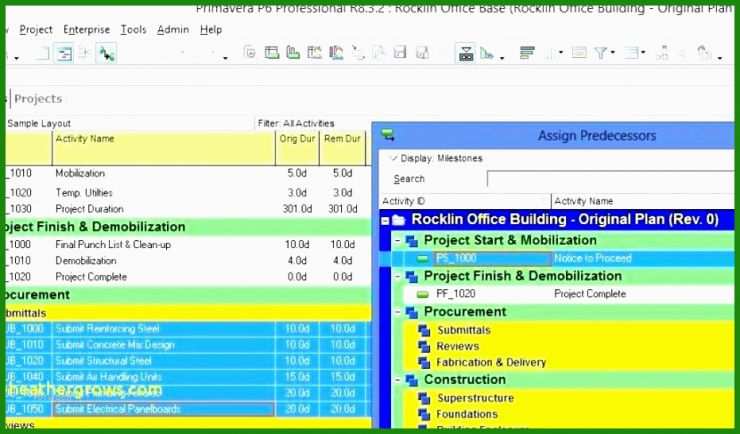Select the PF_1020 Project Complete row in the dialog
Screen dimensions: 740x434
(569, 294)
